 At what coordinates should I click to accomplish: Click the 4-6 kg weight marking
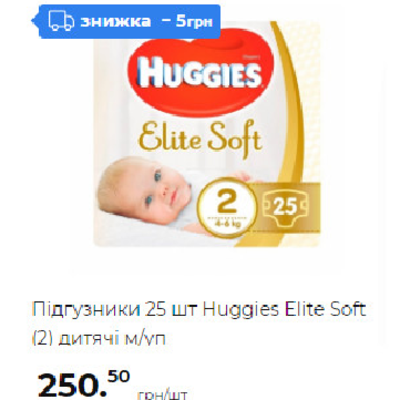pos(227,222)
